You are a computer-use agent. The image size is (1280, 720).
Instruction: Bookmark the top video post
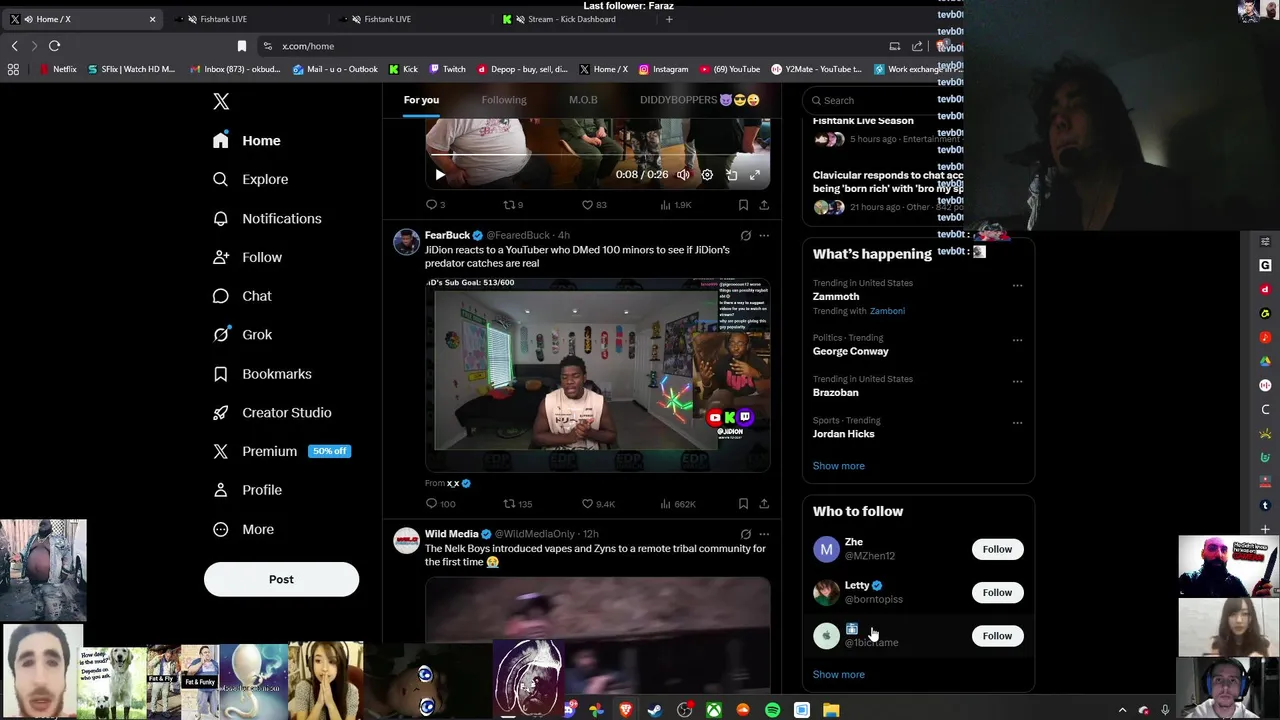click(743, 205)
